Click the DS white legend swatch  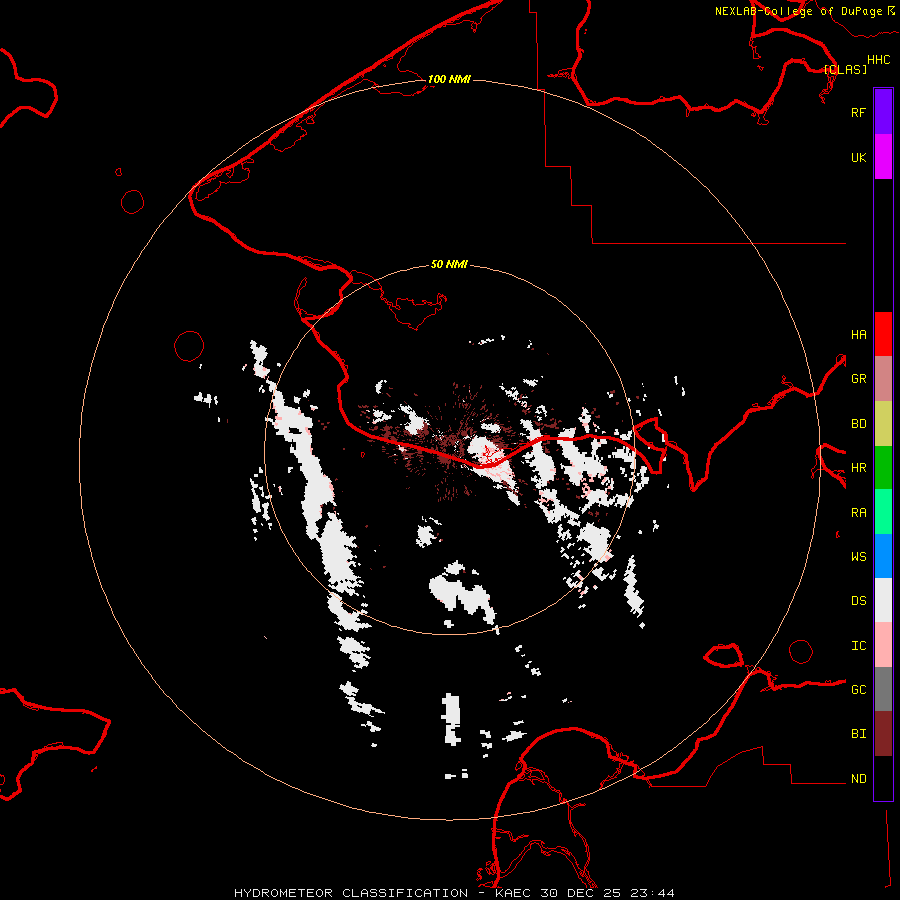pyautogui.click(x=883, y=600)
